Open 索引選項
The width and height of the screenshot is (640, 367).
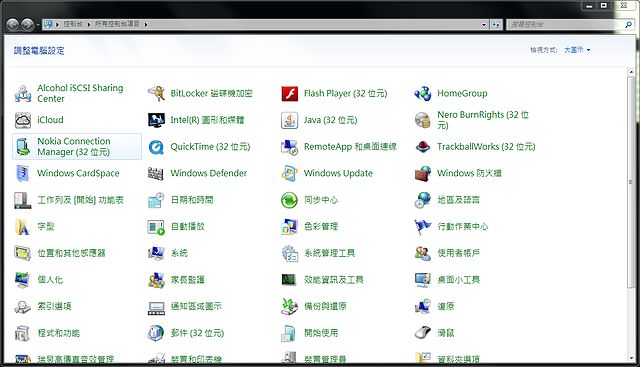[x=54, y=306]
